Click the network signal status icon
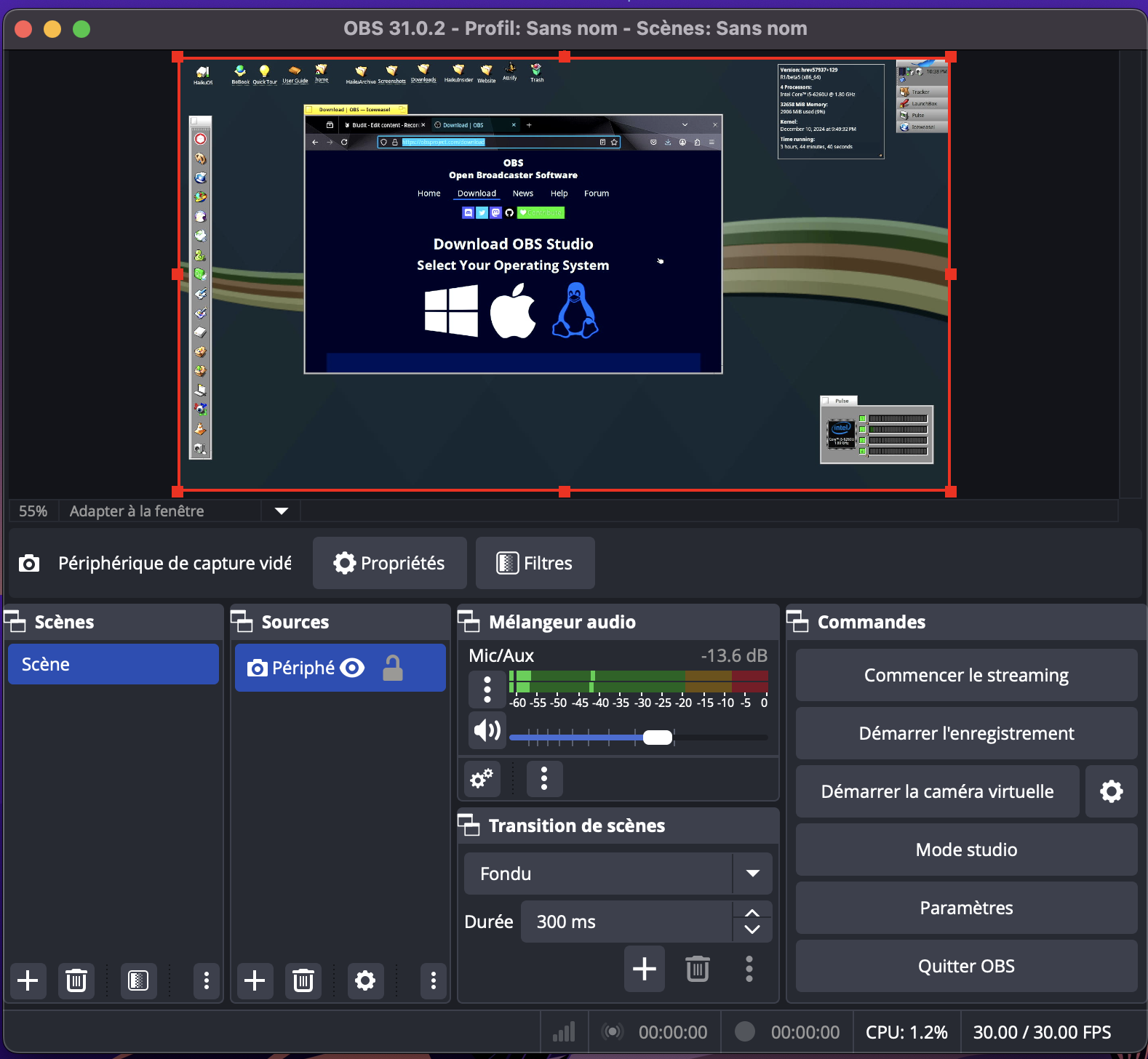Viewport: 1148px width, 1059px height. 564,1032
